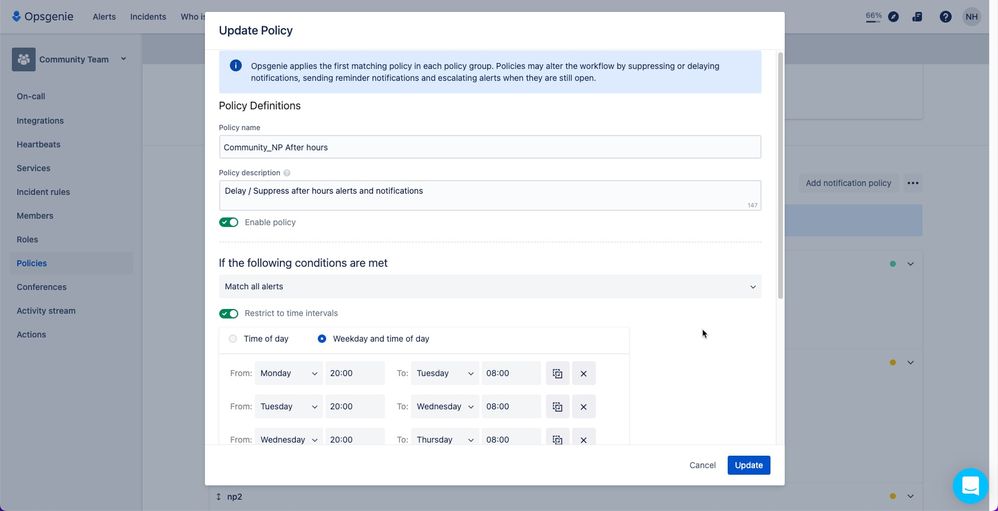Go to Conferences in sidebar

click(41, 287)
